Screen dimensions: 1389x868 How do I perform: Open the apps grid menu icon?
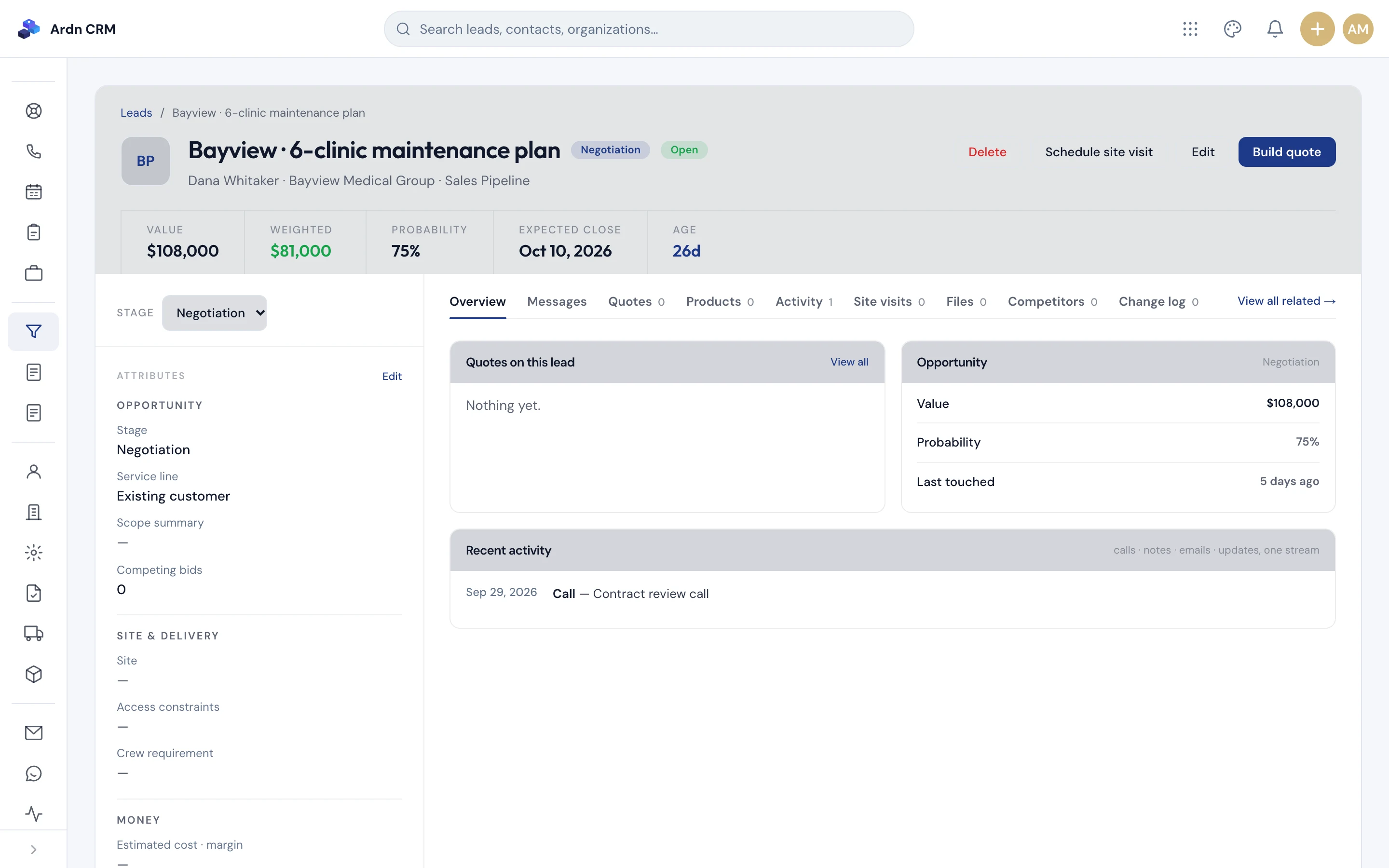click(x=1190, y=29)
